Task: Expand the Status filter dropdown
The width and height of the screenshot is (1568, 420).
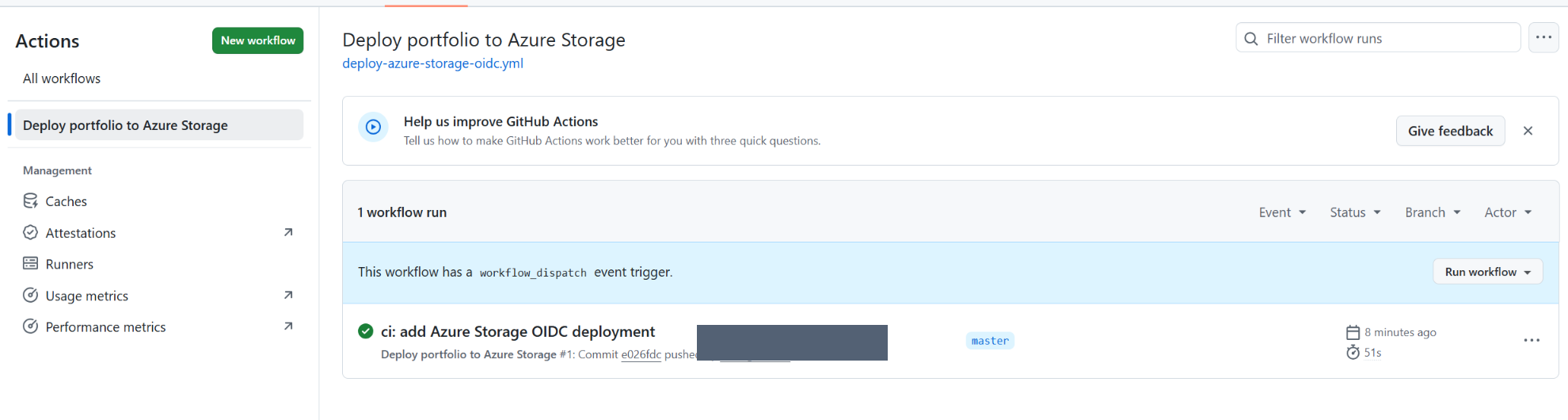Action: tap(1355, 212)
